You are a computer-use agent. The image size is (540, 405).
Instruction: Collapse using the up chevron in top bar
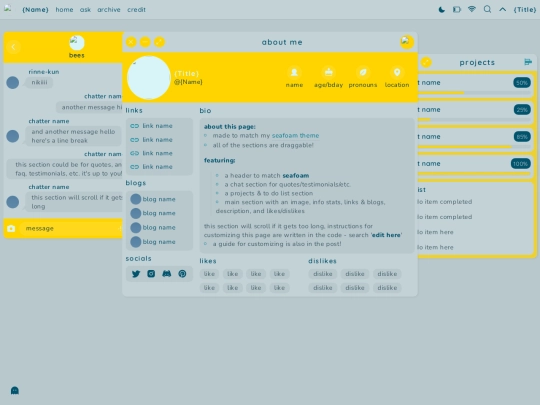(502, 10)
